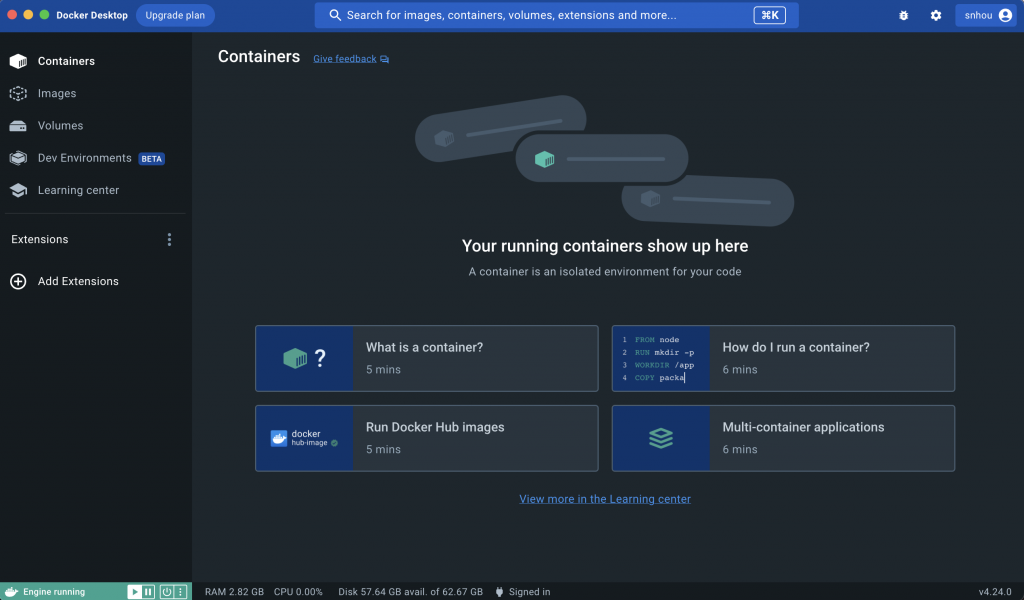
Task: Click the snhou username text
Action: coord(978,15)
